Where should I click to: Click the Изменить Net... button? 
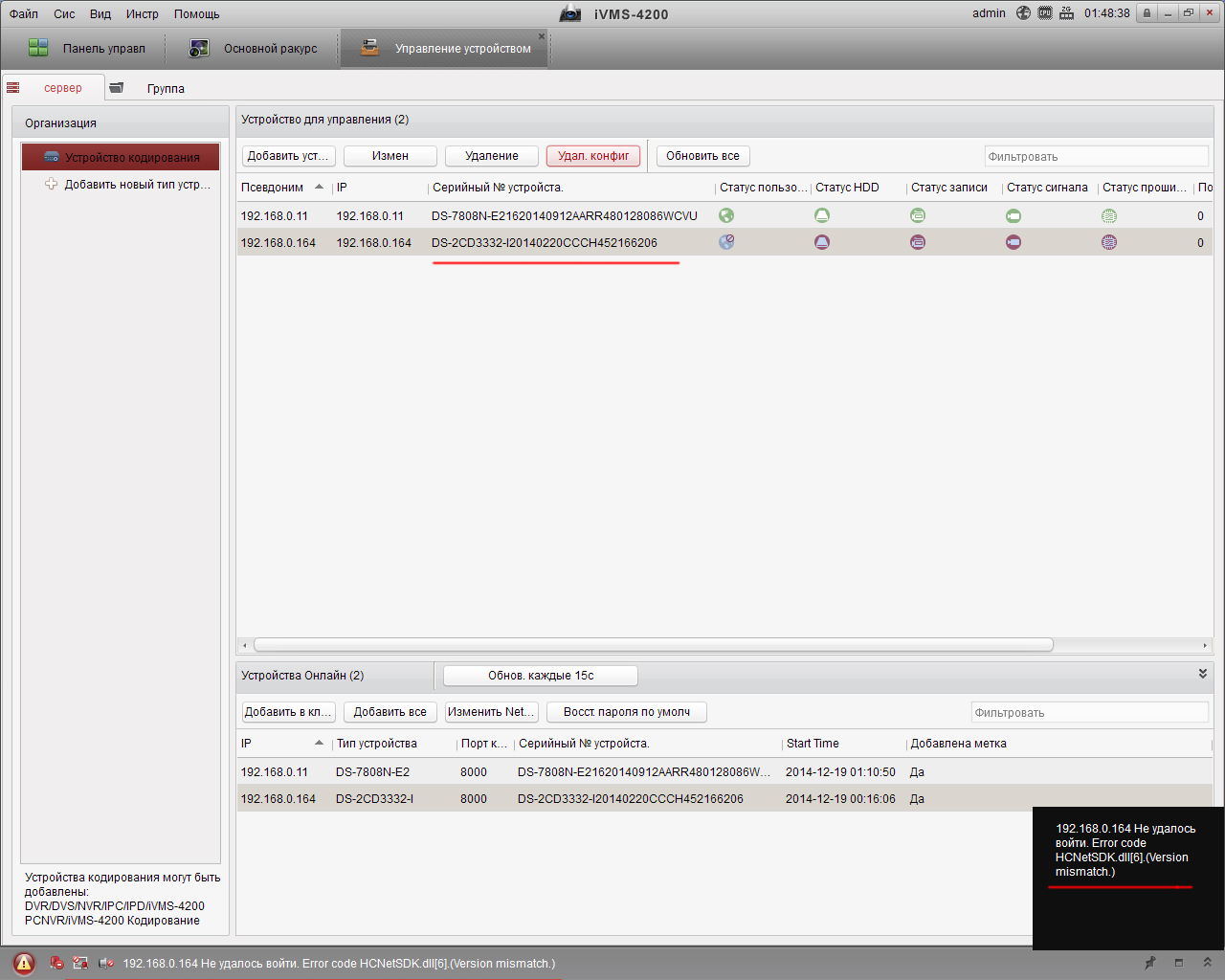[x=492, y=712]
